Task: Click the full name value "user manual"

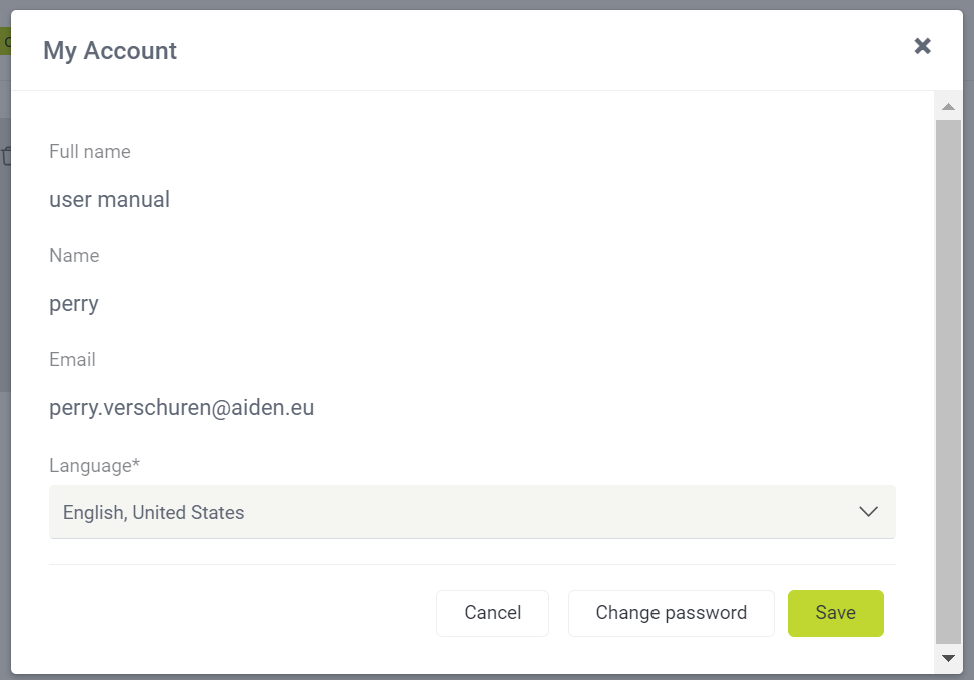Action: click(110, 199)
